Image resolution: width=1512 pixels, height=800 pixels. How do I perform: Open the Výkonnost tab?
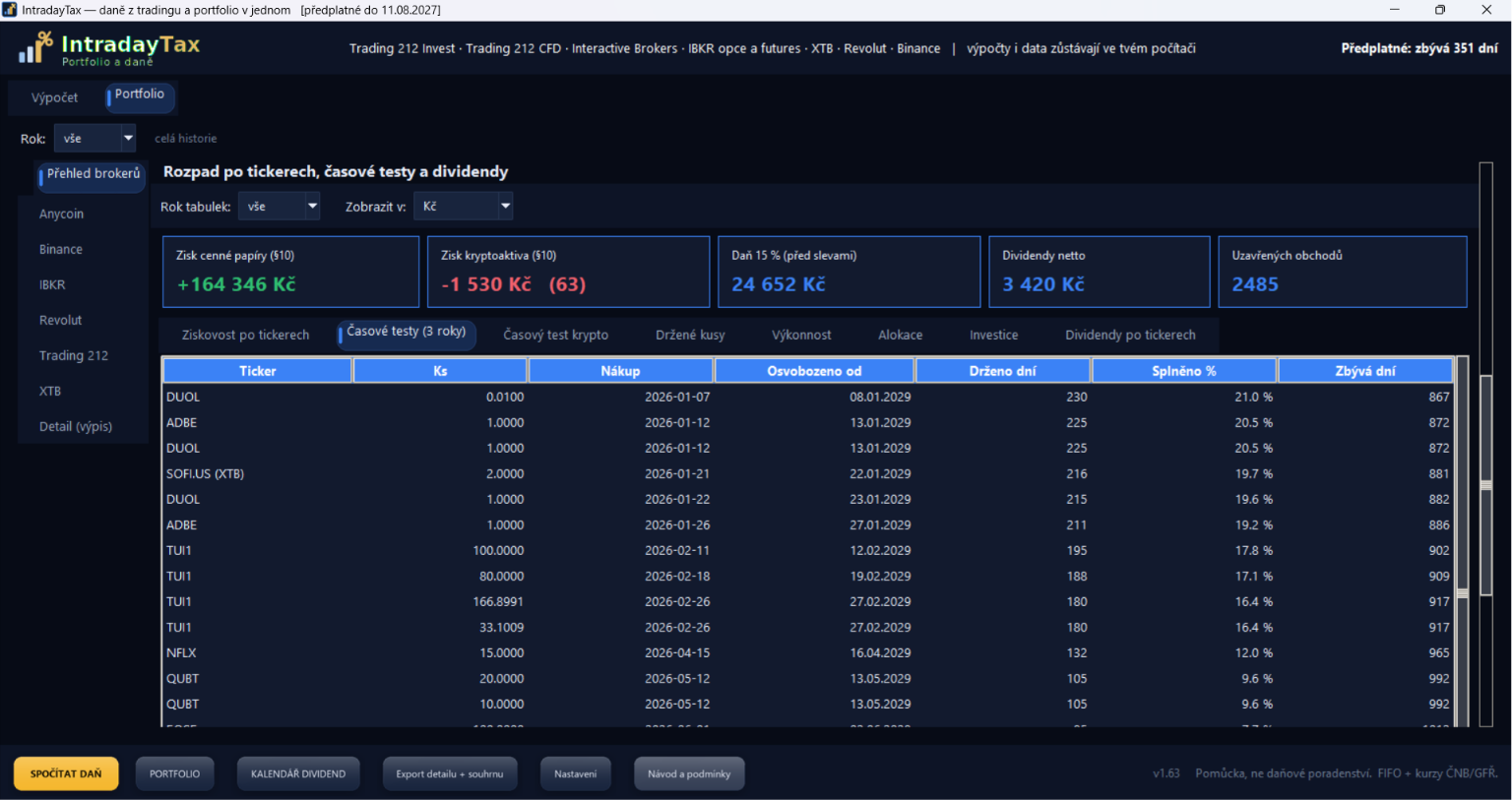(x=801, y=335)
